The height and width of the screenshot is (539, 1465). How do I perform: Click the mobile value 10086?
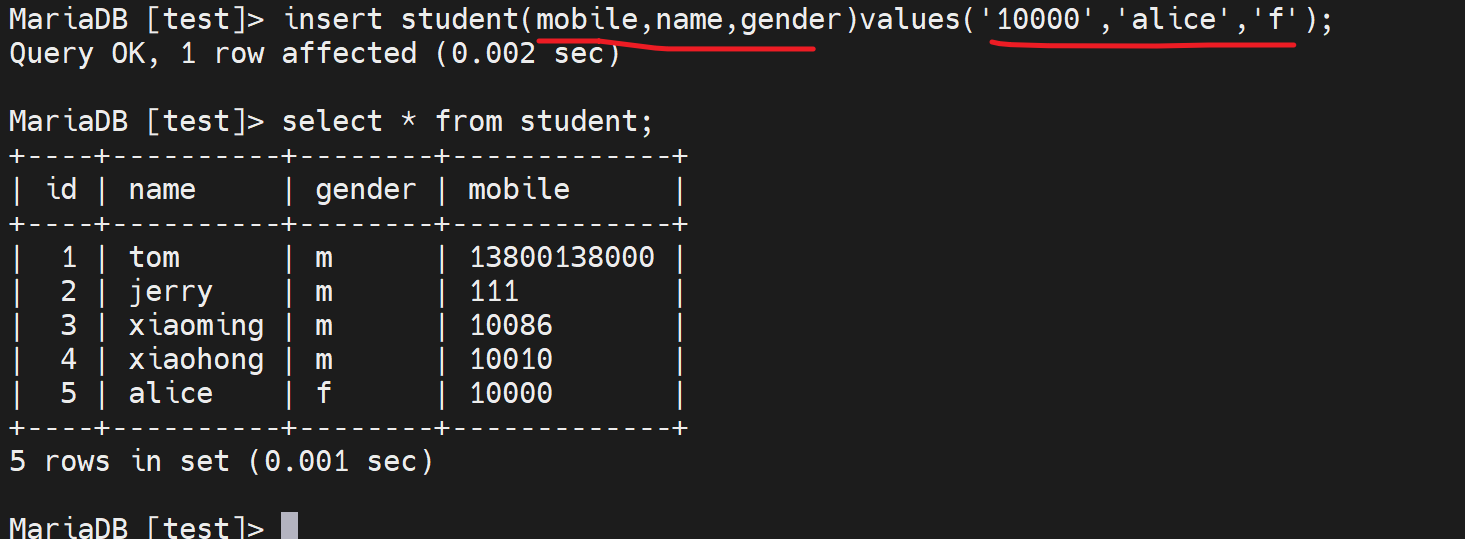(x=511, y=325)
